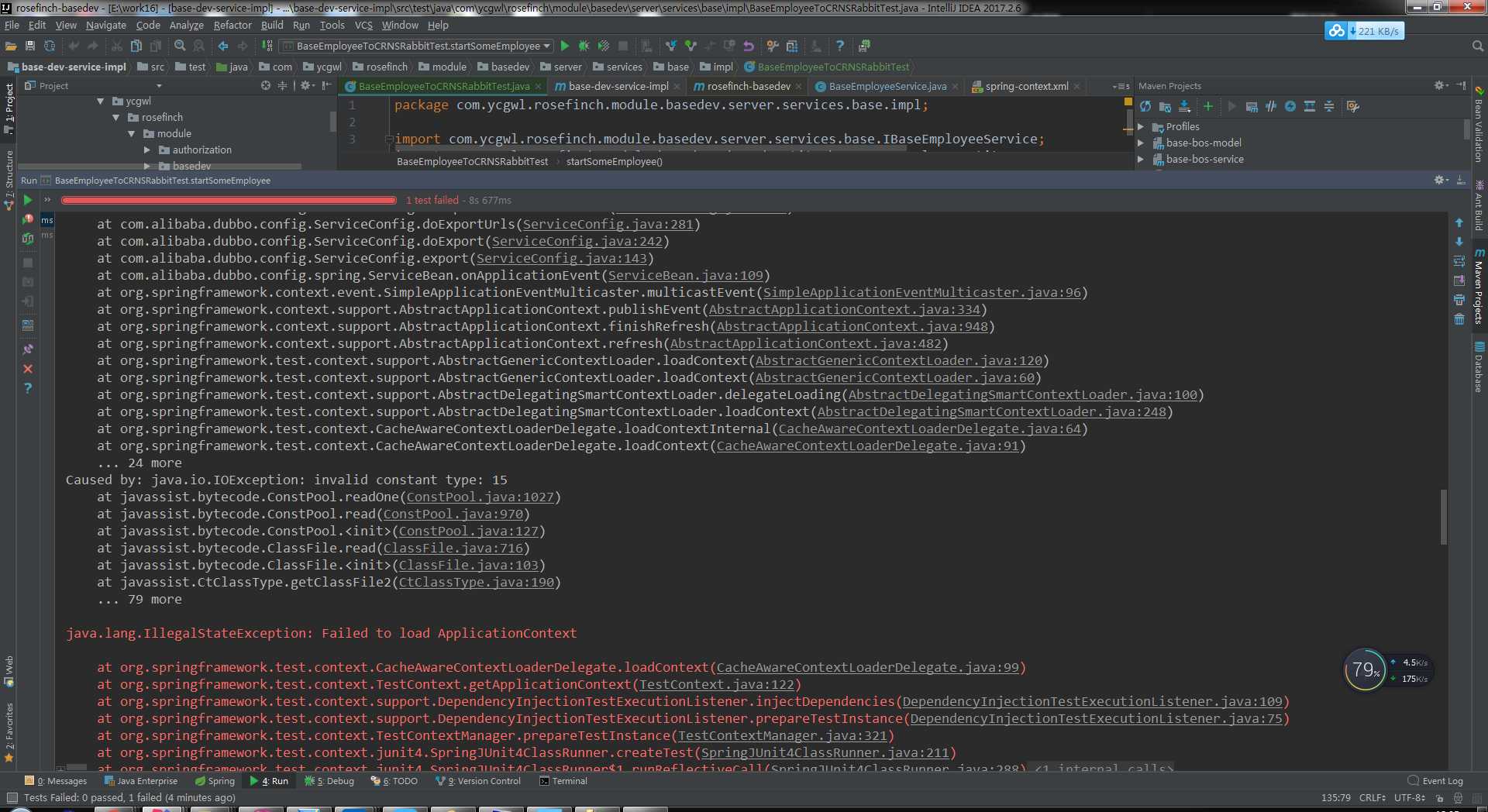Run with coverage icon in toolbar
Image resolution: width=1488 pixels, height=812 pixels.
click(x=604, y=46)
